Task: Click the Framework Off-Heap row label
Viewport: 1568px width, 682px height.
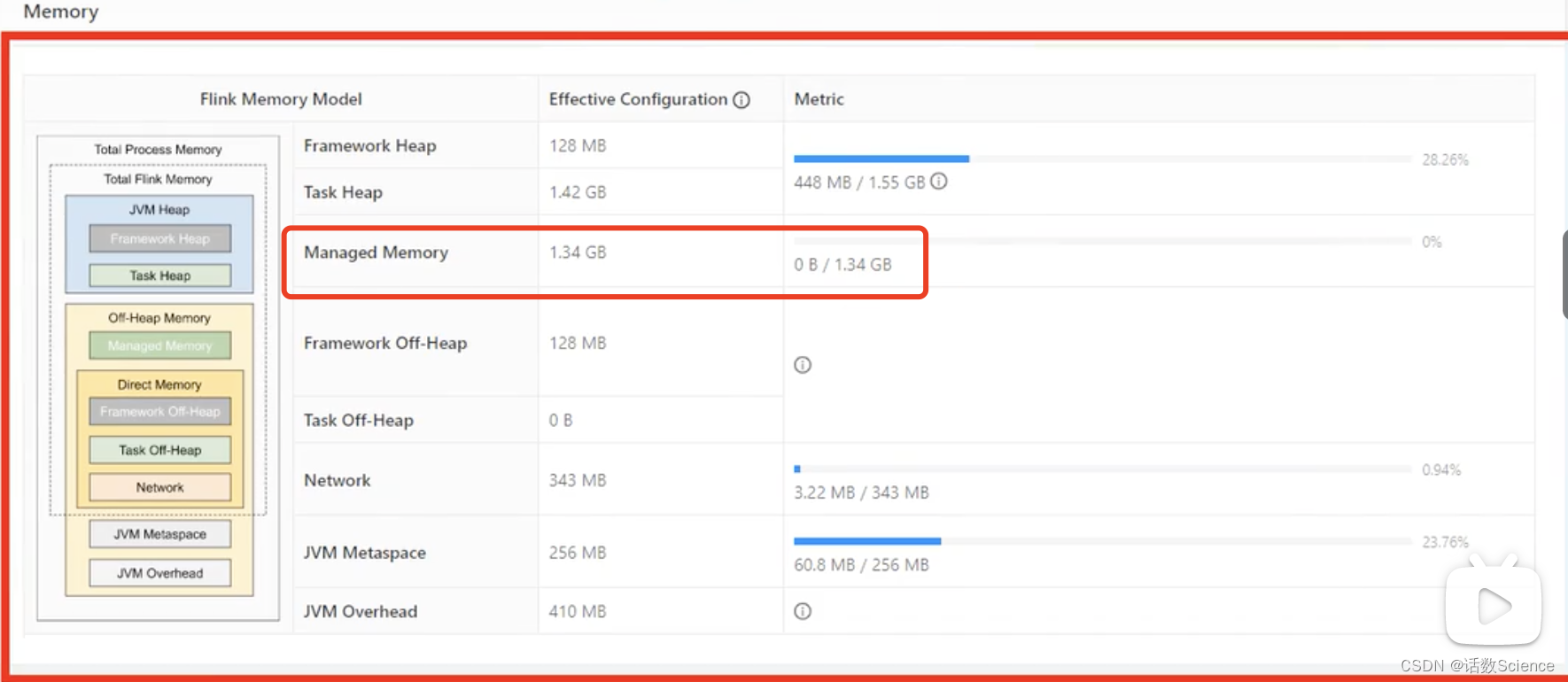Action: pos(385,343)
